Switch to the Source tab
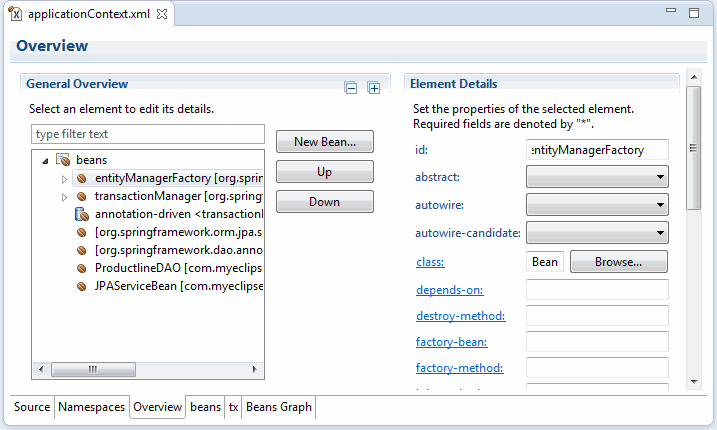The image size is (717, 430). (x=32, y=407)
